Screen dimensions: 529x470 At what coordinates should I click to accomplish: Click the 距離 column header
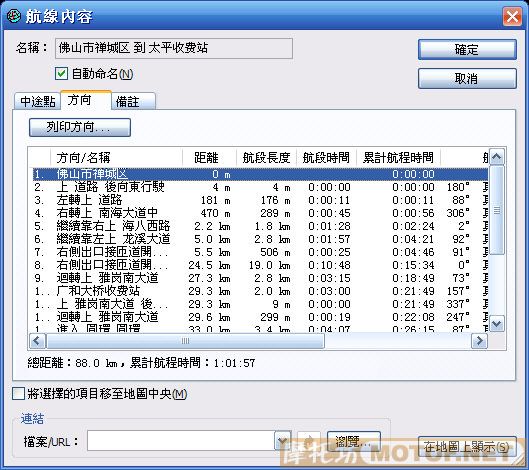210,158
